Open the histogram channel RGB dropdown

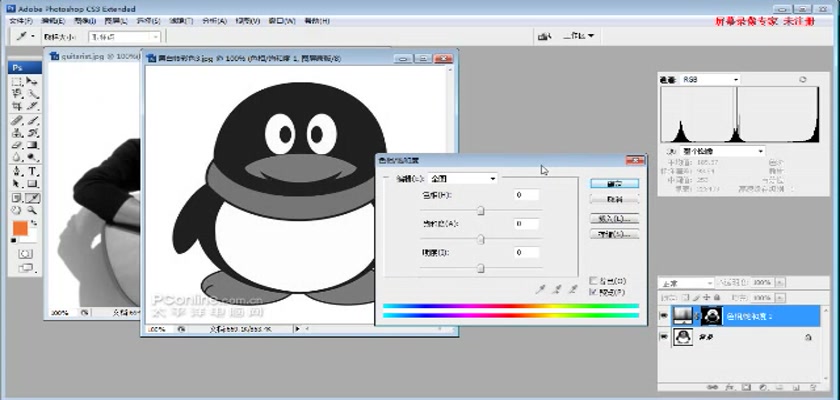(710, 79)
